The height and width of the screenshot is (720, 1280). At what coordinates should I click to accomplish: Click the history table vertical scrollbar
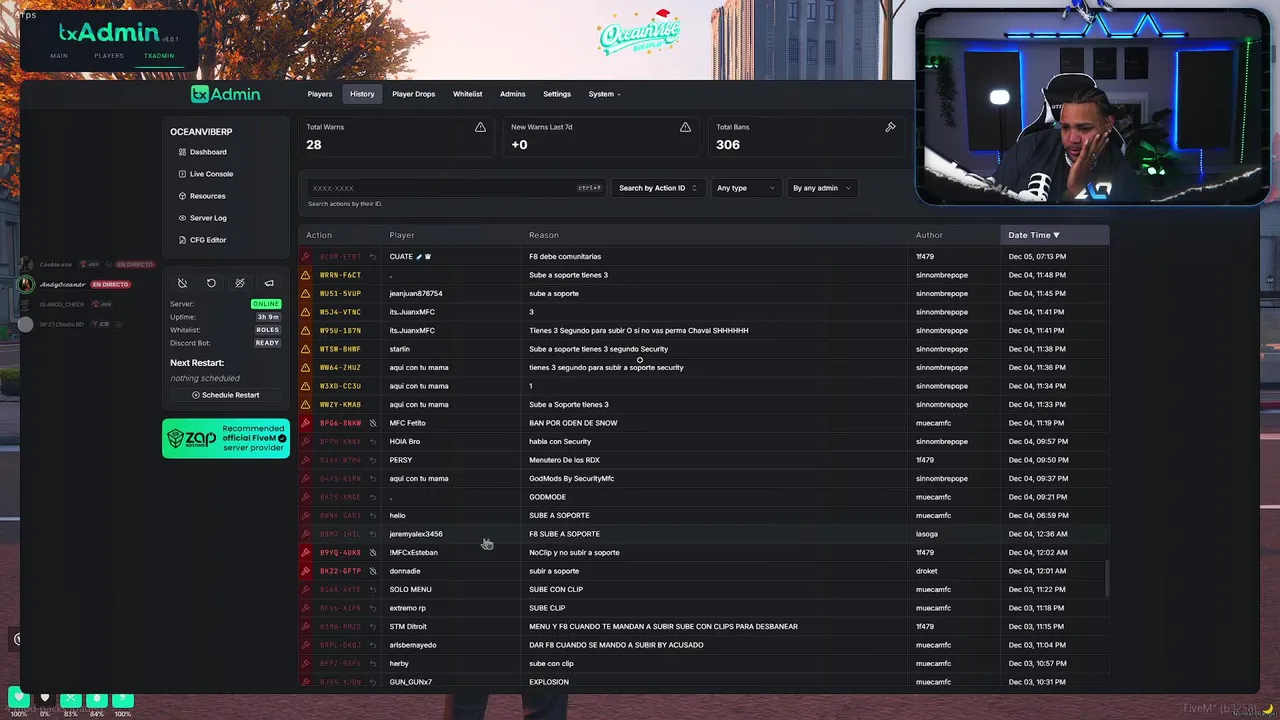[x=1106, y=579]
